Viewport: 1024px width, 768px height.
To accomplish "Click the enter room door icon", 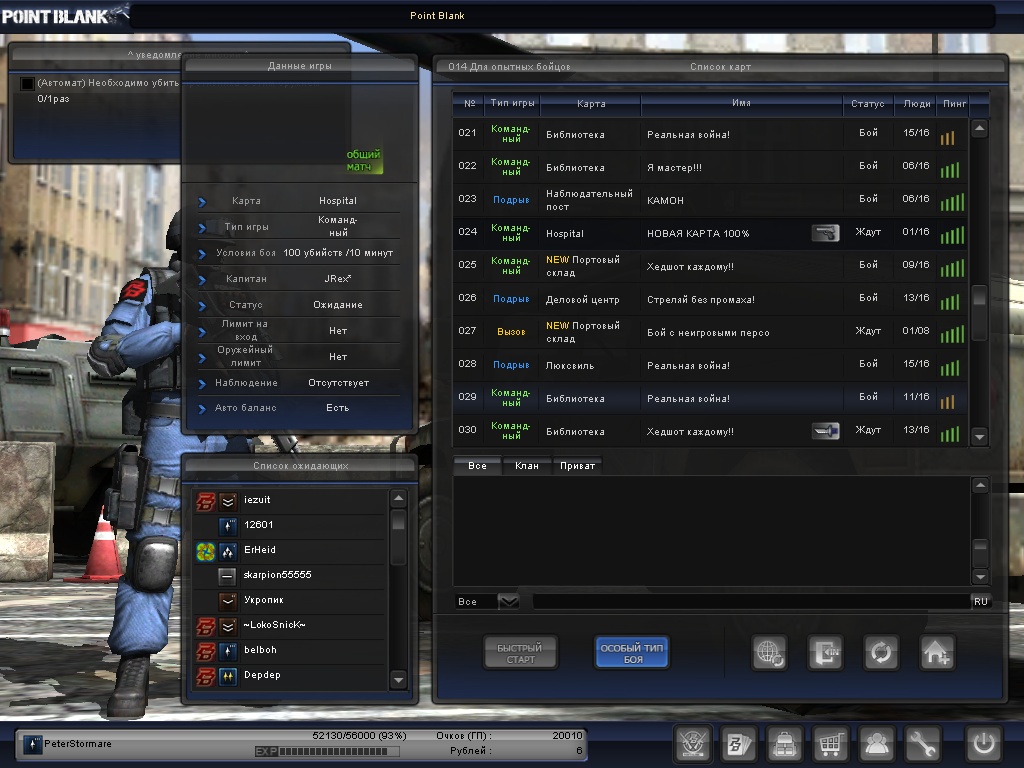I will coord(826,653).
